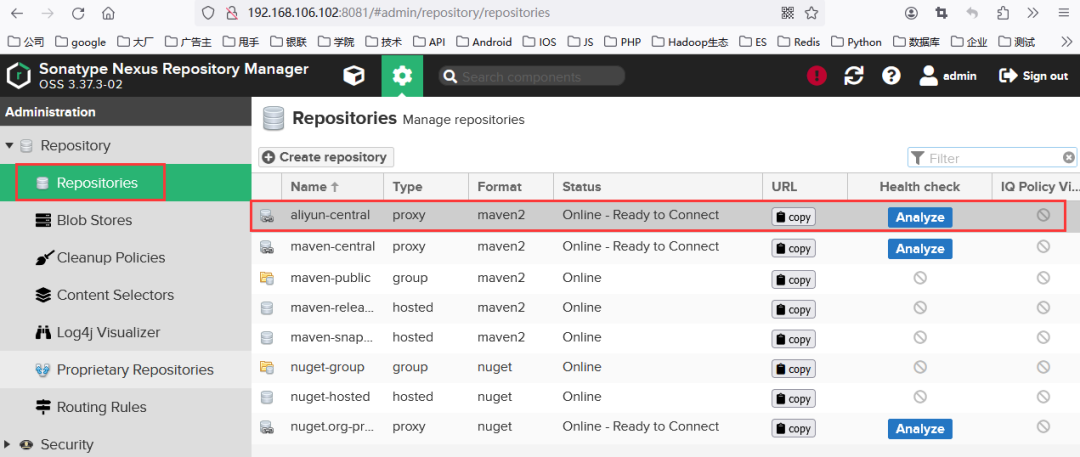
Task: Select the Administration gear icon in header
Action: click(x=402, y=76)
